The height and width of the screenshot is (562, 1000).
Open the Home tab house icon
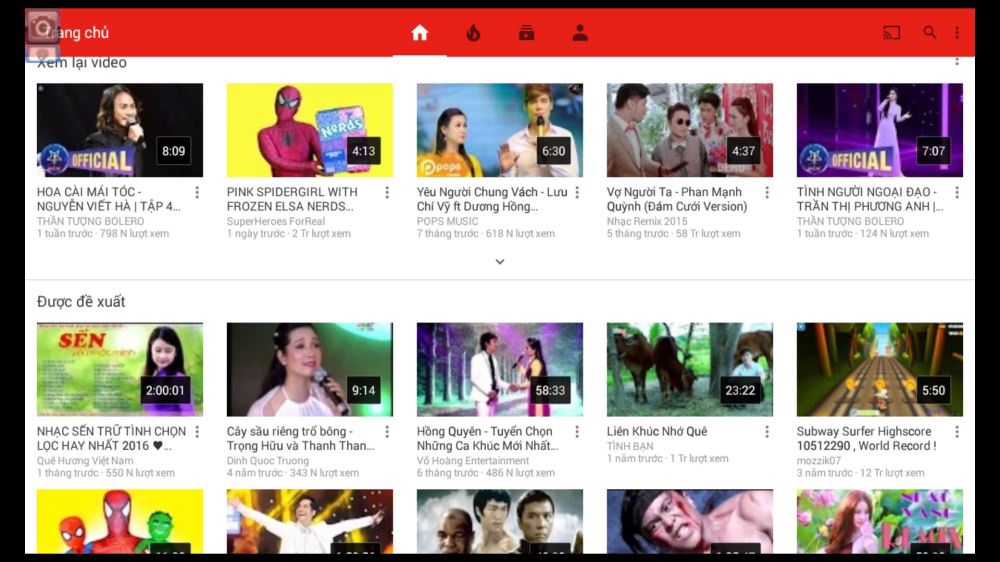point(420,33)
